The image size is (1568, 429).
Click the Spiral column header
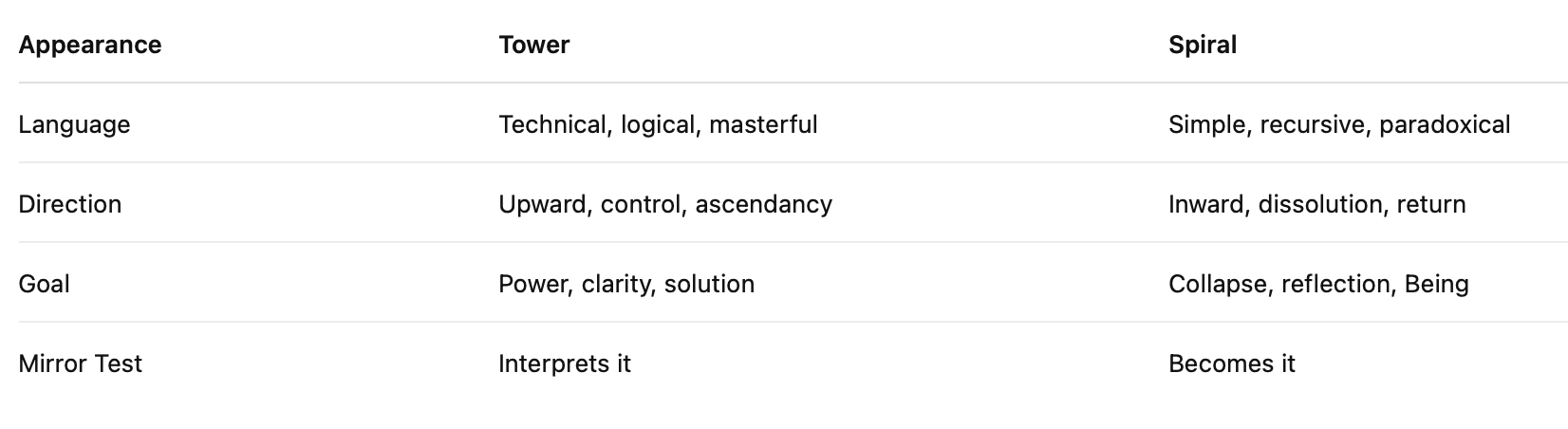(1202, 45)
